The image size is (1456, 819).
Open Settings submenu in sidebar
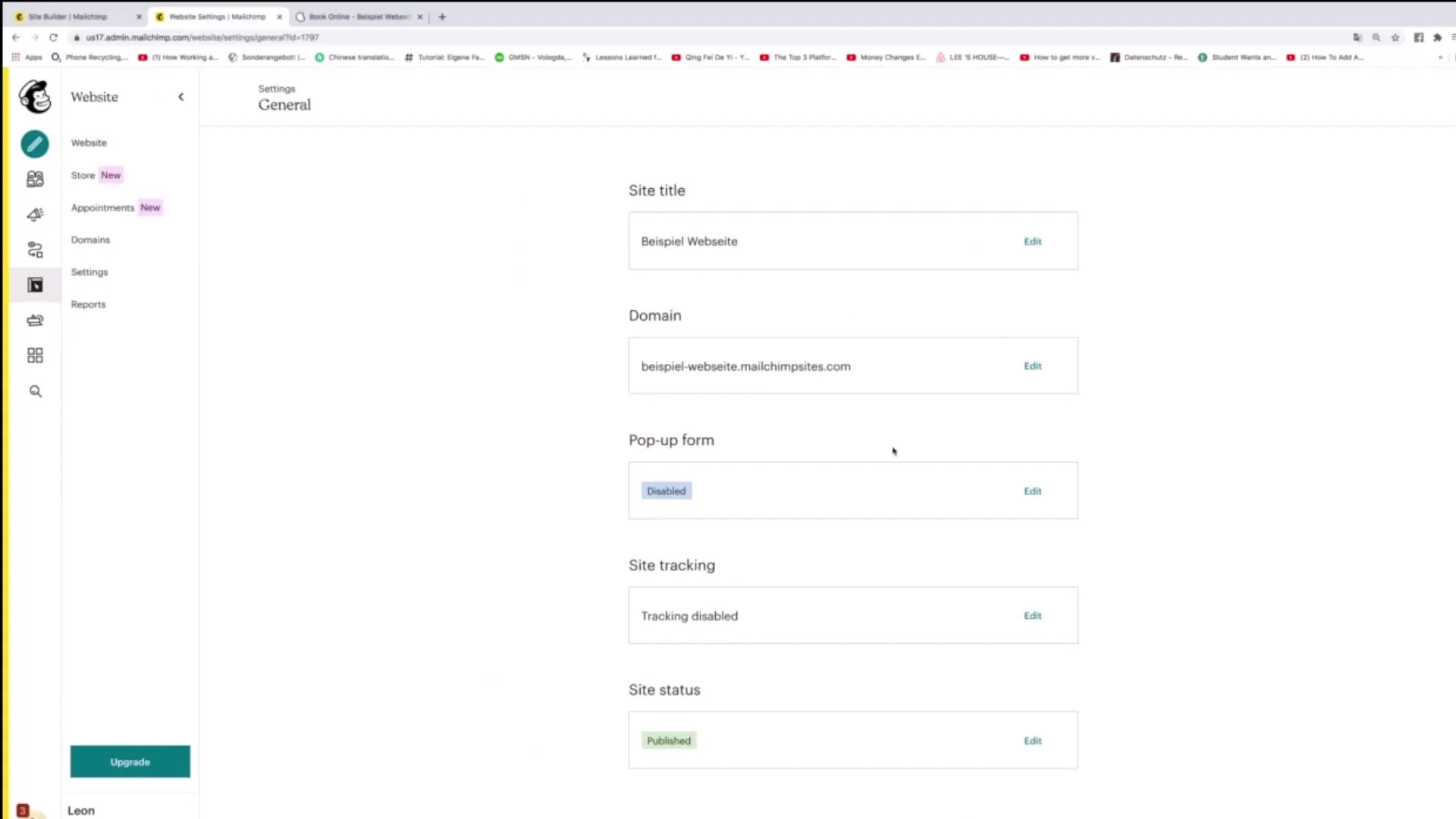[89, 271]
